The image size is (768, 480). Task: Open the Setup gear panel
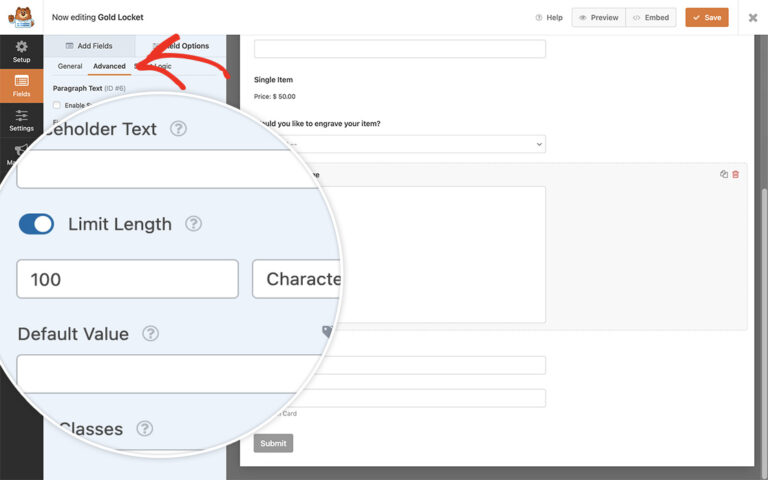pyautogui.click(x=22, y=51)
